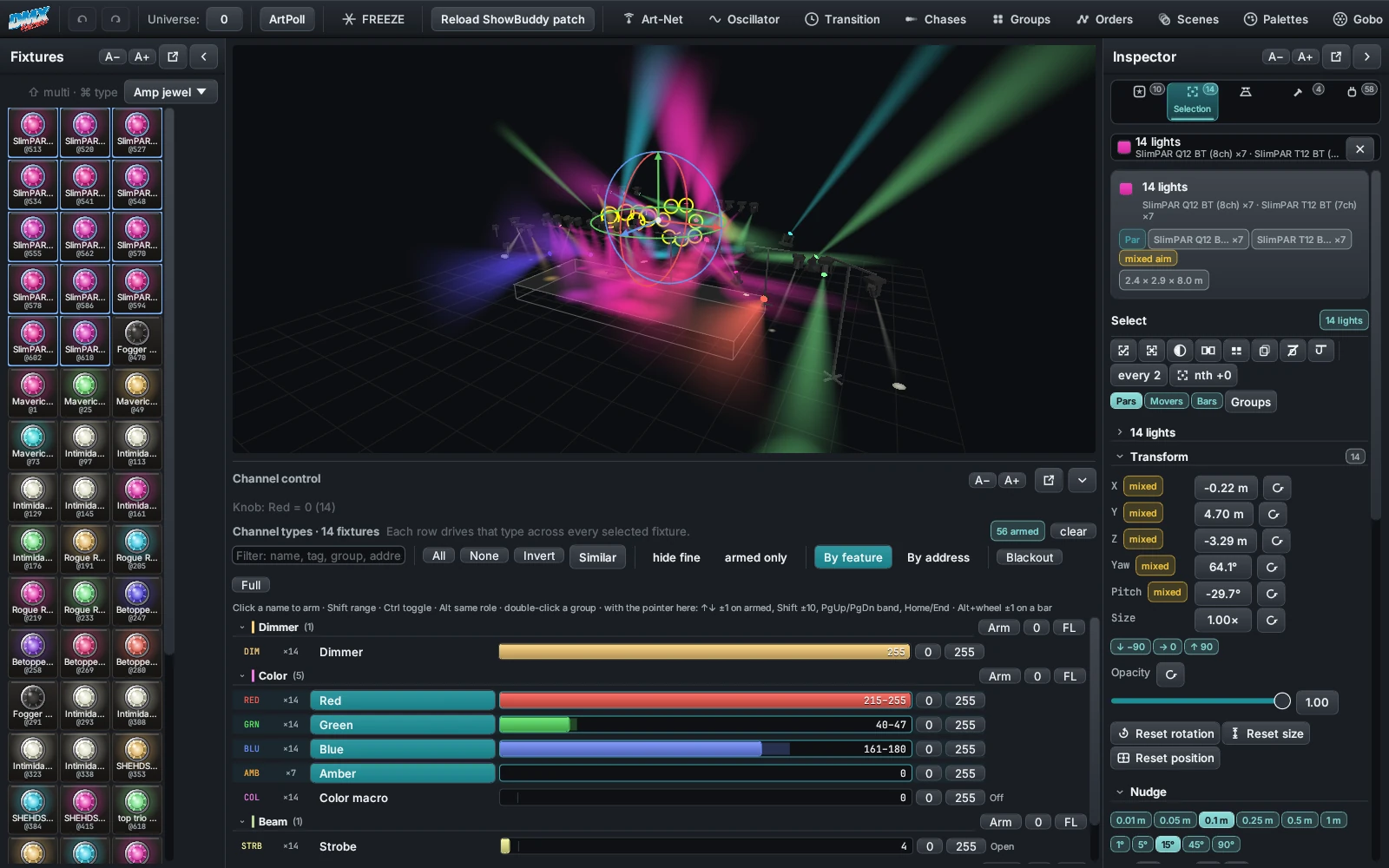Switch channel view to By address
Screen dimensions: 1389x868
[x=938, y=557]
